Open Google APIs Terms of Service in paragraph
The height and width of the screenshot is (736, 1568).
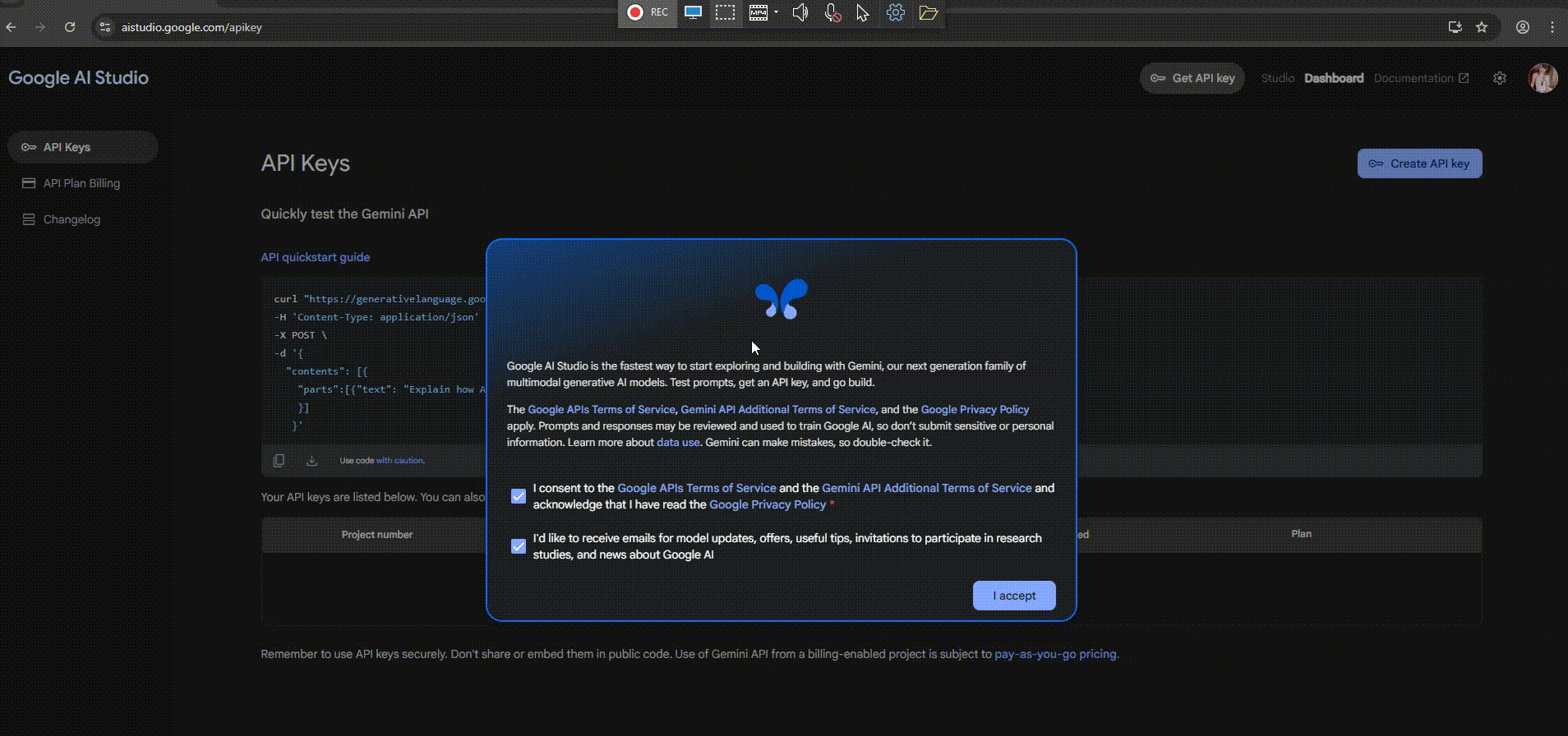click(x=602, y=409)
